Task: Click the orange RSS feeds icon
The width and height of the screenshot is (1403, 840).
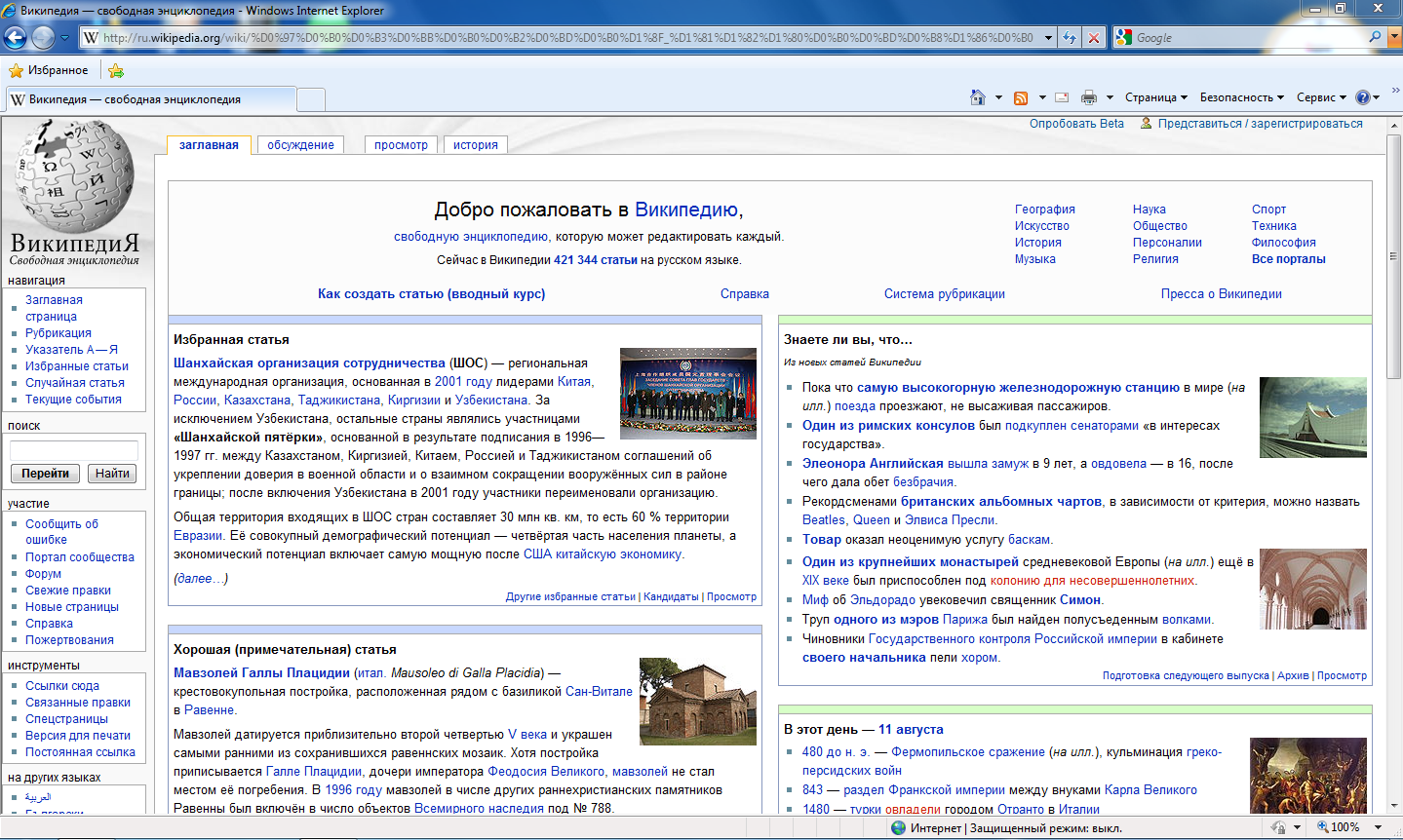Action: pyautogui.click(x=1021, y=97)
